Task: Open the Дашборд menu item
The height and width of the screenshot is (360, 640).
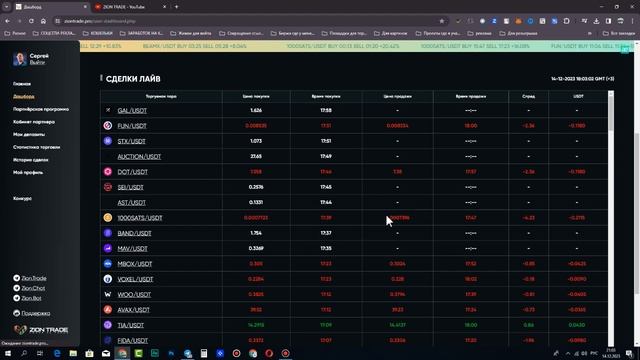Action: (x=24, y=97)
